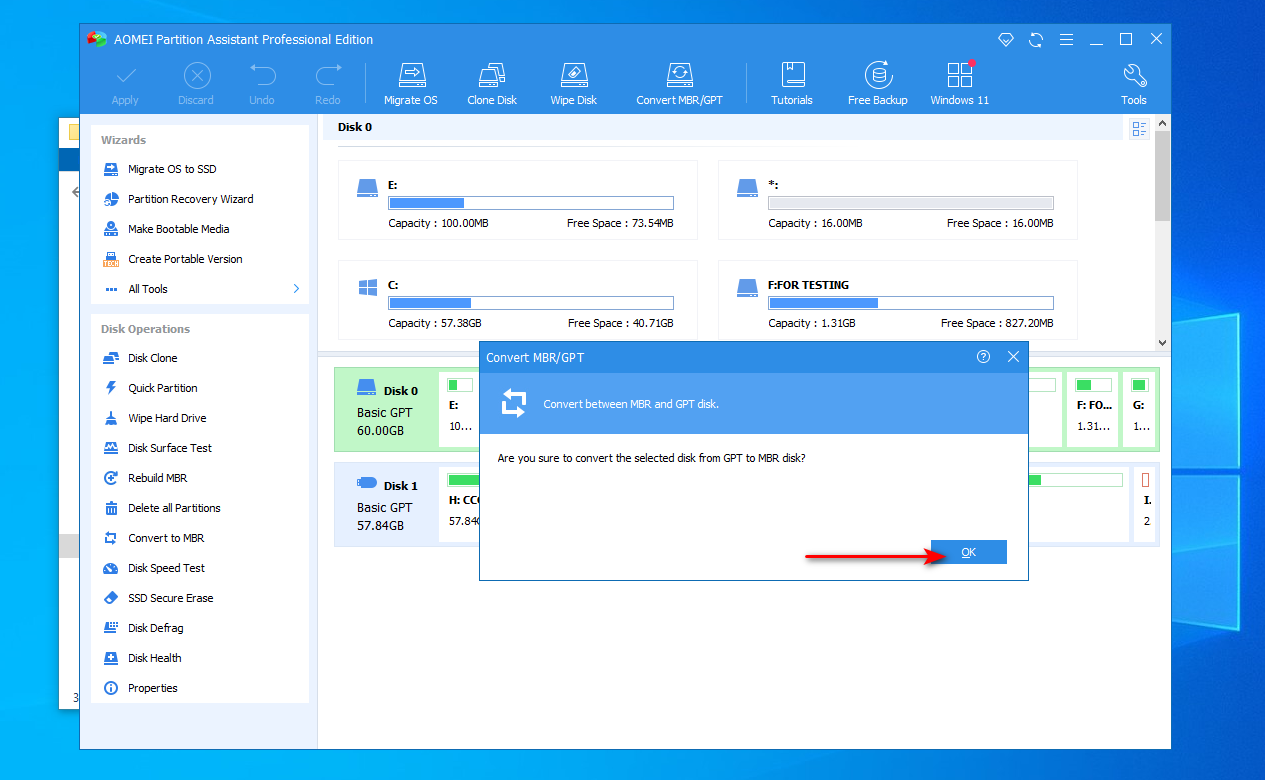The image size is (1265, 780).
Task: Click the diamond upgrade icon in title bar
Action: coord(1006,40)
